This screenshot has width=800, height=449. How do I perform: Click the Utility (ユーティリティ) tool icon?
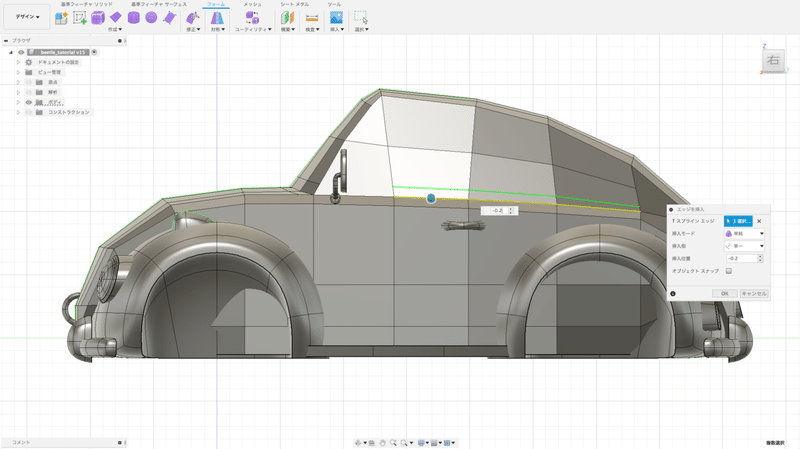251,18
